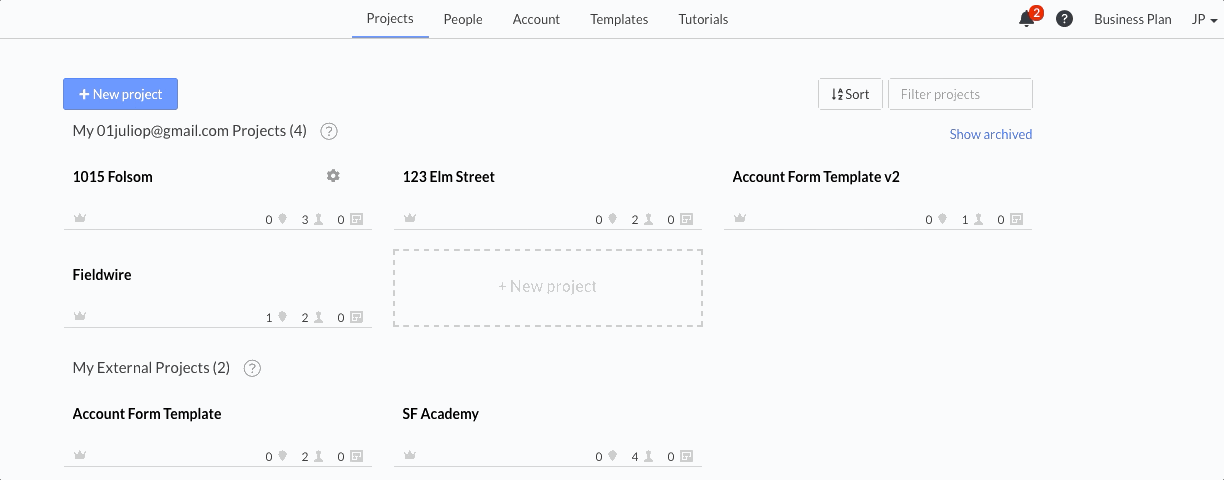Click the plans icon on 123 Elm Street
Screen dimensions: 1224x480
click(x=686, y=219)
